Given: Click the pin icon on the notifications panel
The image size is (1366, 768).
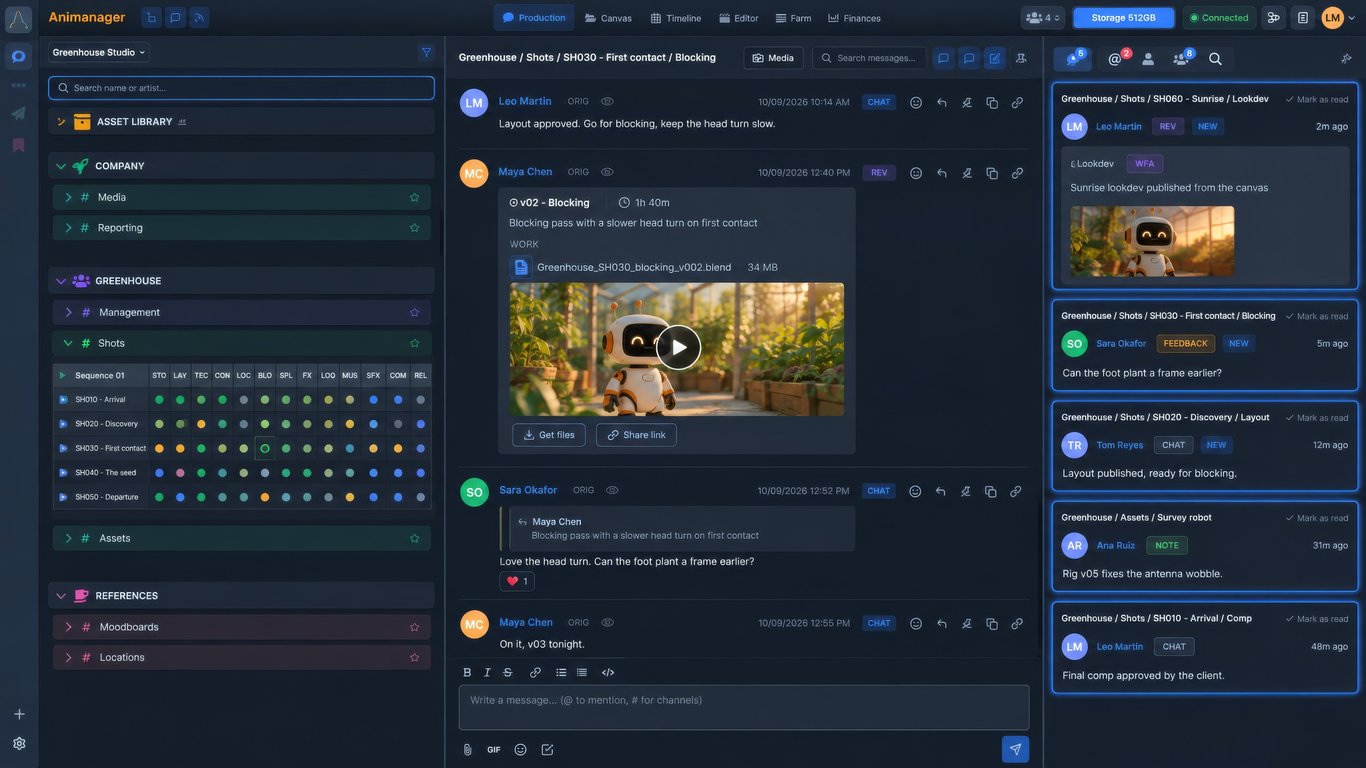Looking at the screenshot, I should (1346, 59).
